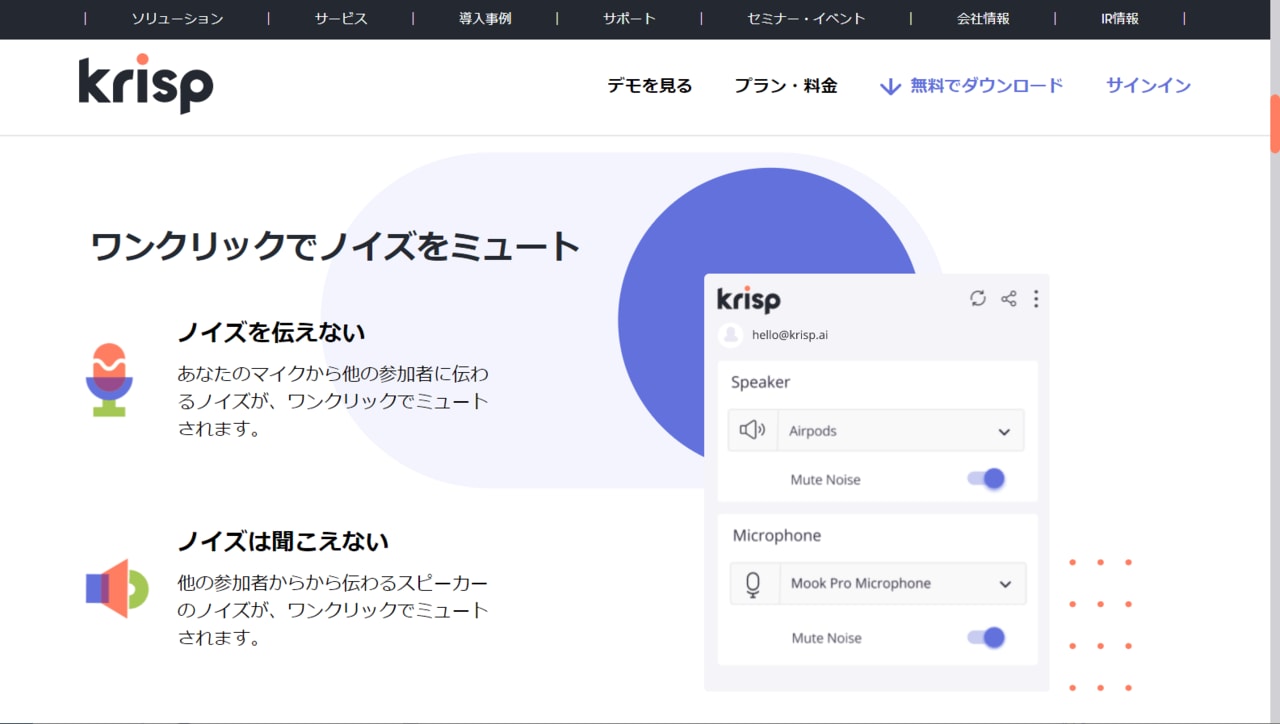The width and height of the screenshot is (1280, 724).
Task: Click the speaker icon beside Airpods
Action: pyautogui.click(x=752, y=430)
